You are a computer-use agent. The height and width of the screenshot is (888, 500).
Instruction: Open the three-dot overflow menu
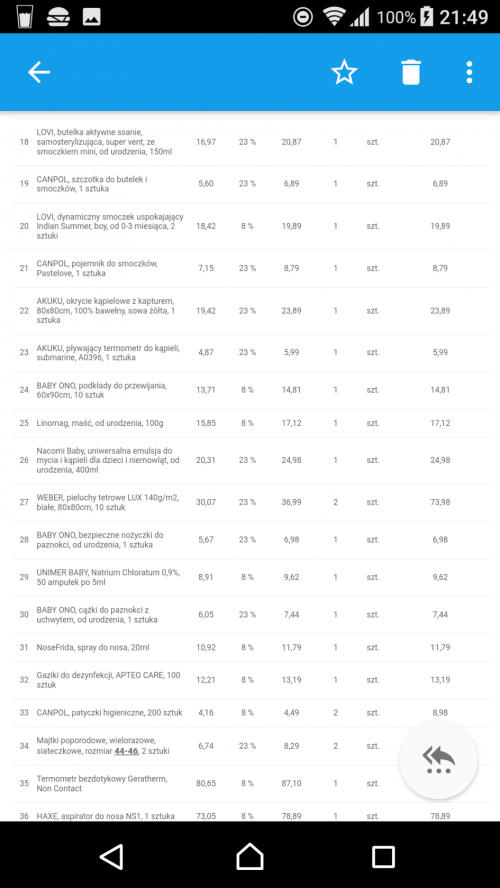tap(469, 72)
